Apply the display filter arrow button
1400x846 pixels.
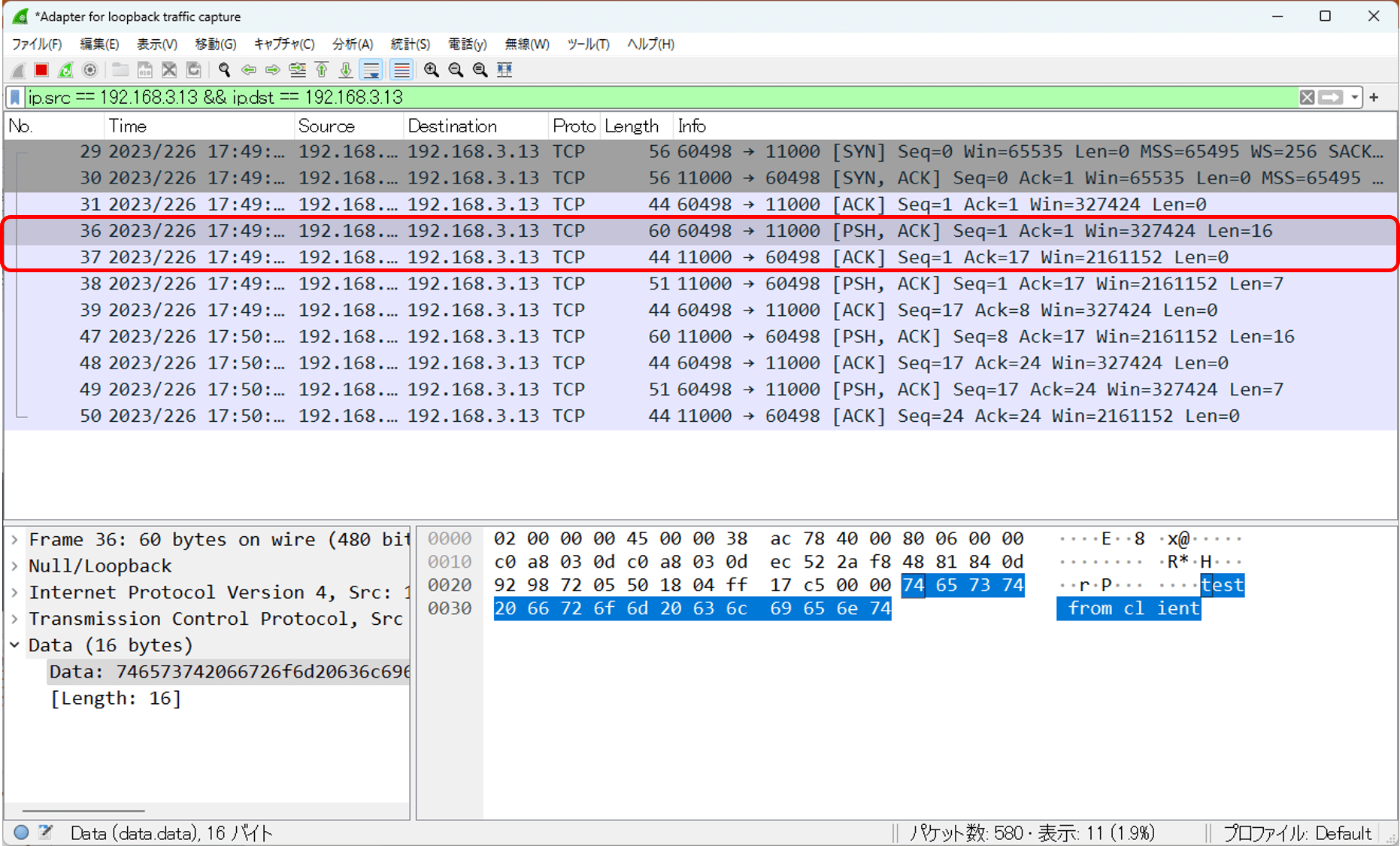pos(1331,97)
